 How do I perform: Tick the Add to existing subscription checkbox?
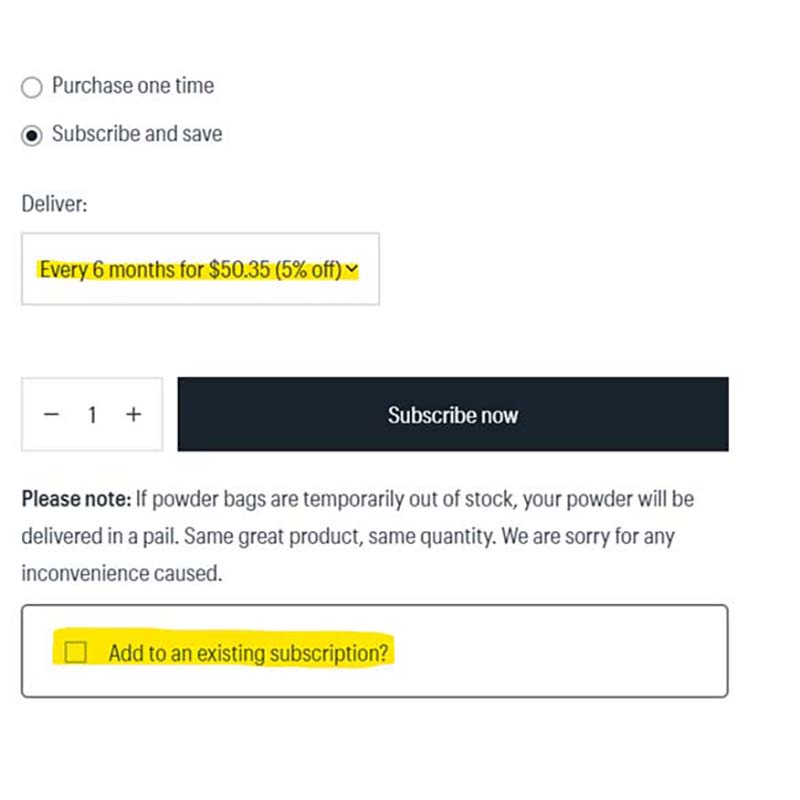coord(75,653)
